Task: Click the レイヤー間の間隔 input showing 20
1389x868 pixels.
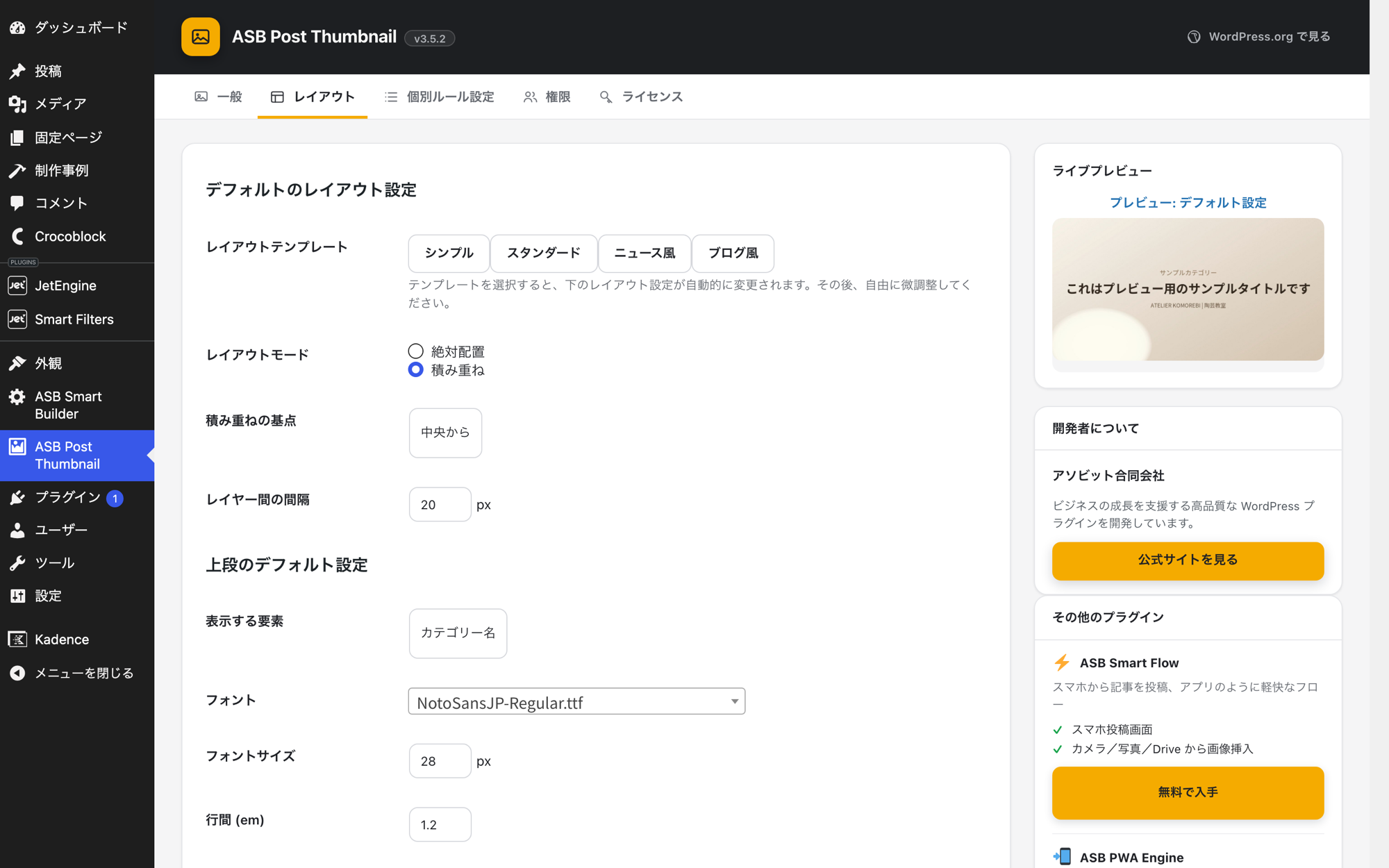Action: (x=440, y=505)
